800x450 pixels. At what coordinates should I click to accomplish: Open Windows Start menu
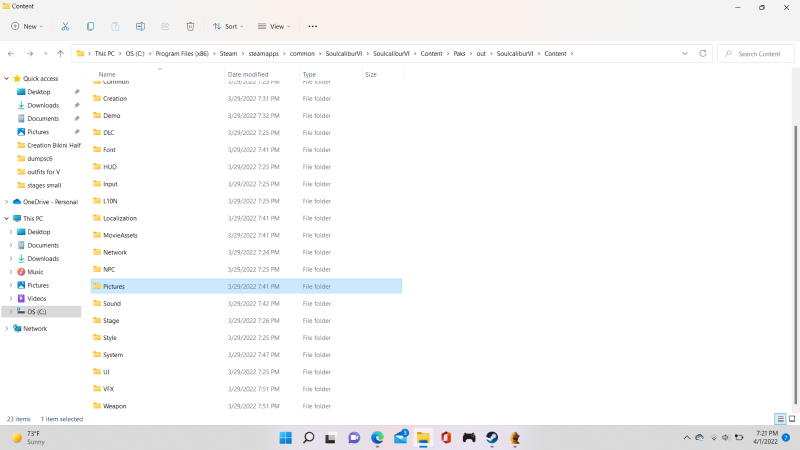click(x=286, y=438)
